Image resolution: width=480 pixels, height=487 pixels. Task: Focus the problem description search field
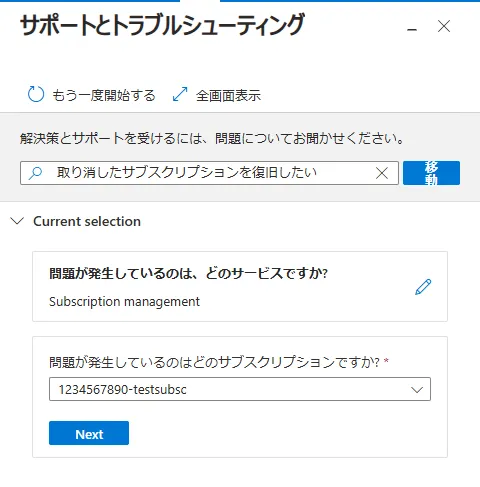click(209, 173)
